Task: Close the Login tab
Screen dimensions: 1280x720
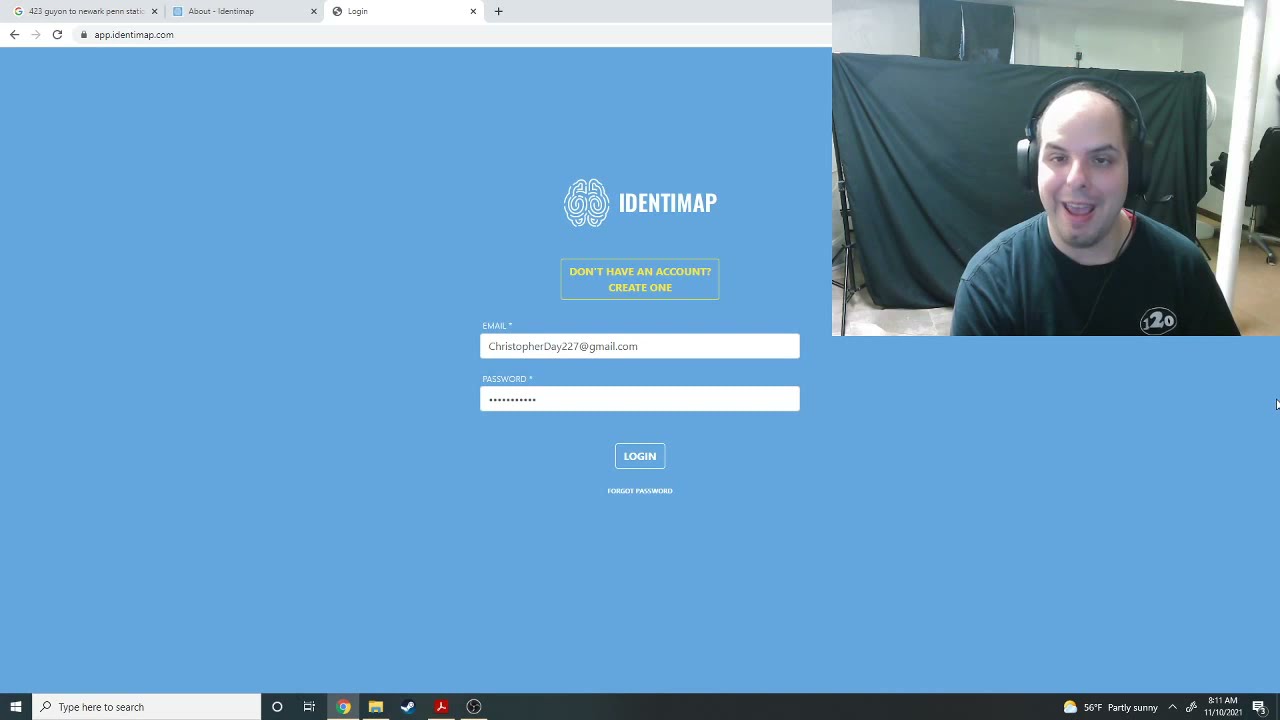Action: (x=473, y=11)
